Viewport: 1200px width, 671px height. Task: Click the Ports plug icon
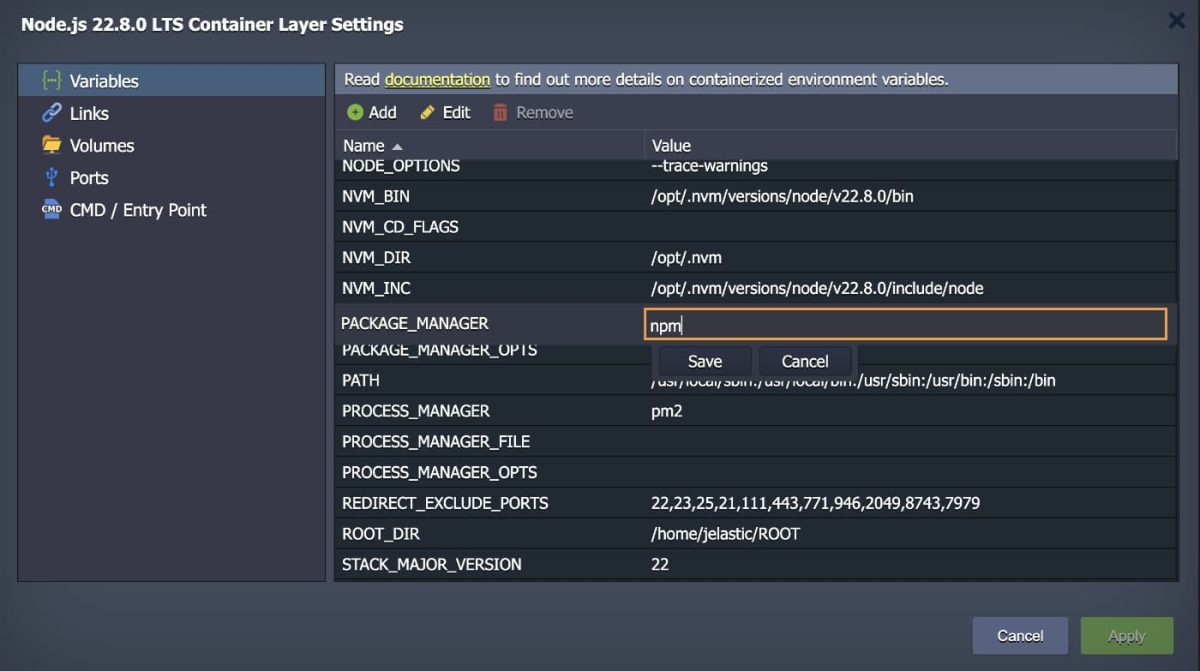[x=51, y=177]
